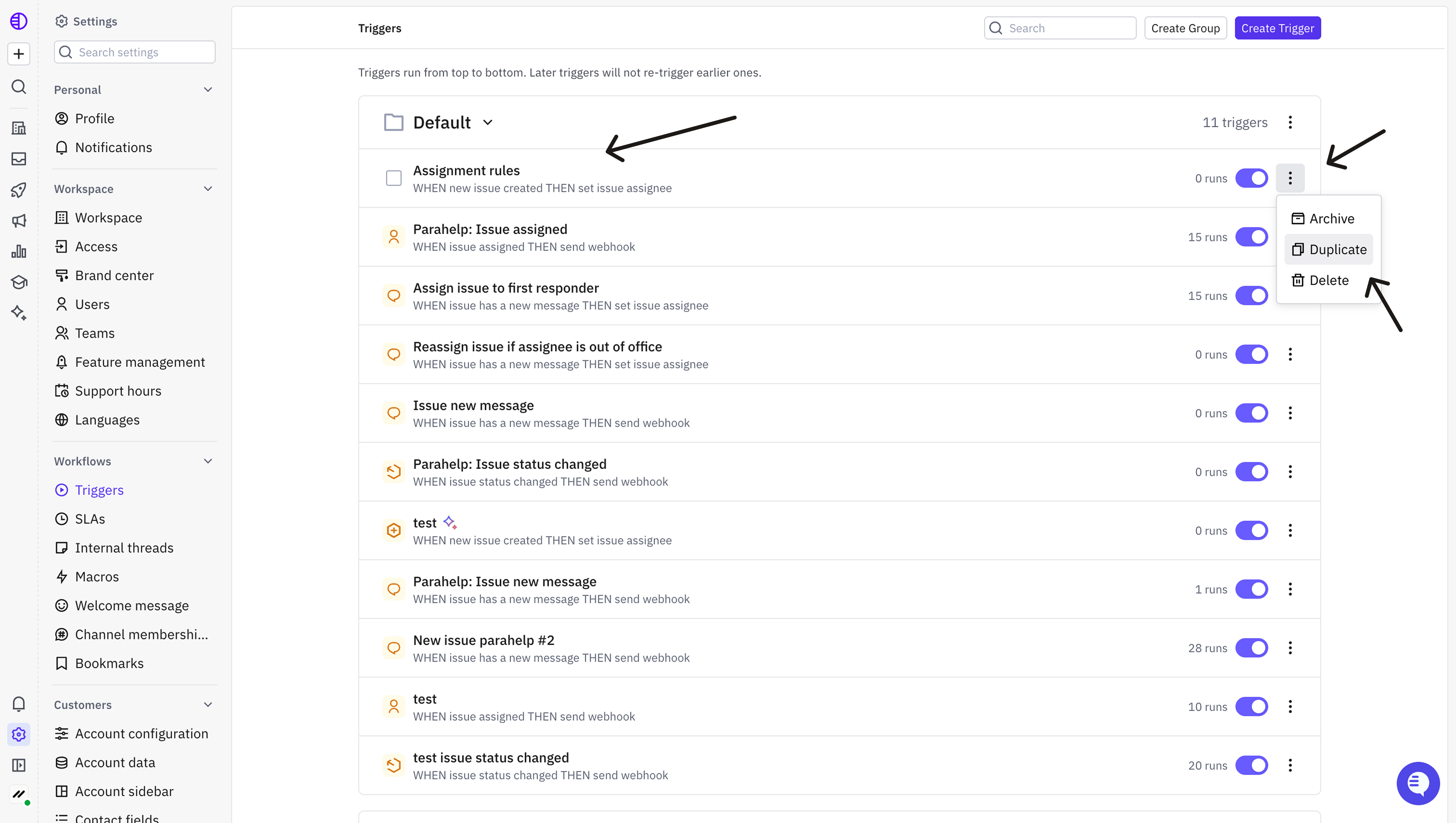Open the building icon in left rail

click(19, 128)
